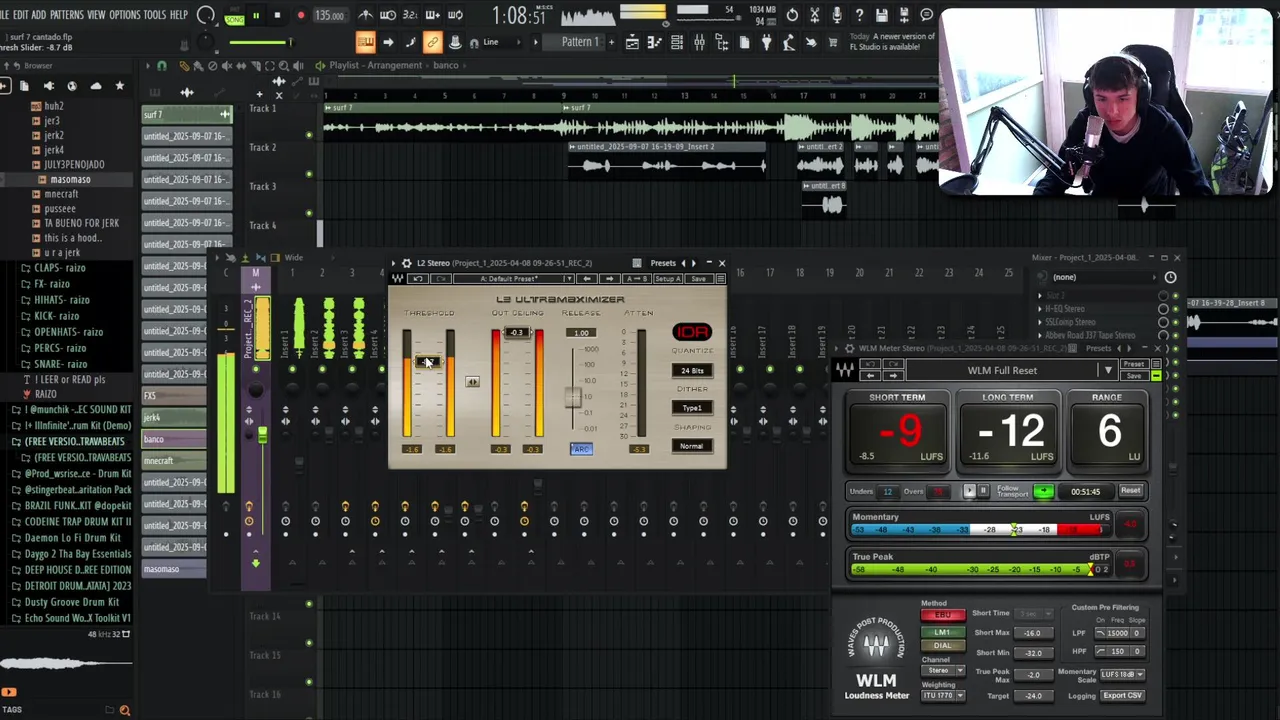Image resolution: width=1280 pixels, height=720 pixels.
Task: Click the L2 Out Ceiling -0.3 handle
Action: [x=516, y=333]
